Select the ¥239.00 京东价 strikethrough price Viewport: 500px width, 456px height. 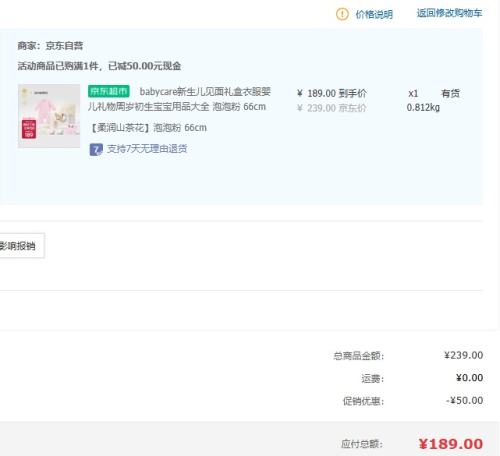point(332,108)
